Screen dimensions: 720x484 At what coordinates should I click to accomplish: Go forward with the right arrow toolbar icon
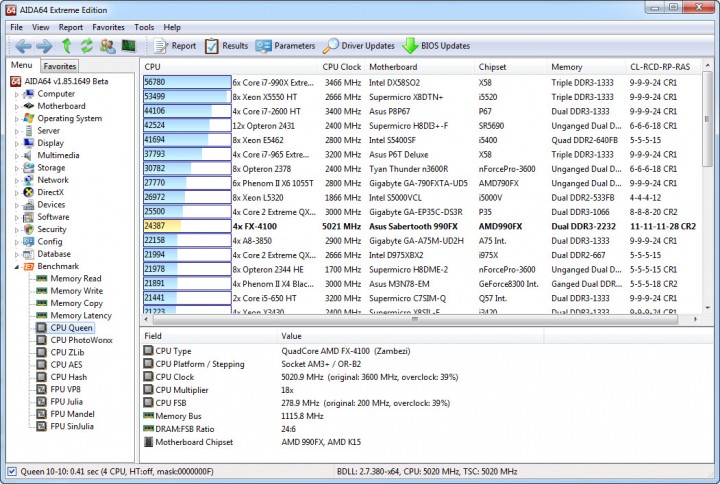coord(44,46)
